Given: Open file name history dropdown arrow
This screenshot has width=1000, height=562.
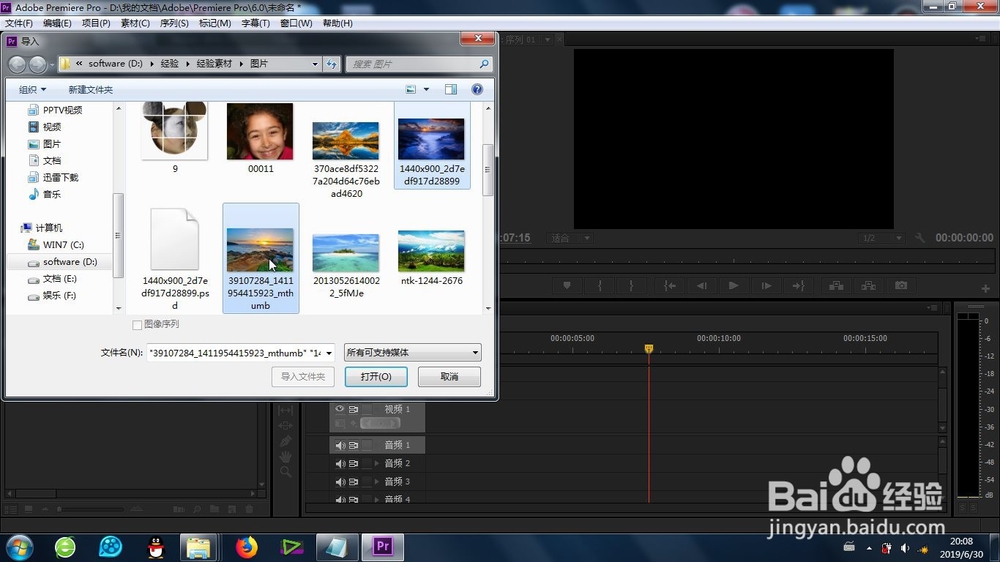Looking at the screenshot, I should (329, 353).
